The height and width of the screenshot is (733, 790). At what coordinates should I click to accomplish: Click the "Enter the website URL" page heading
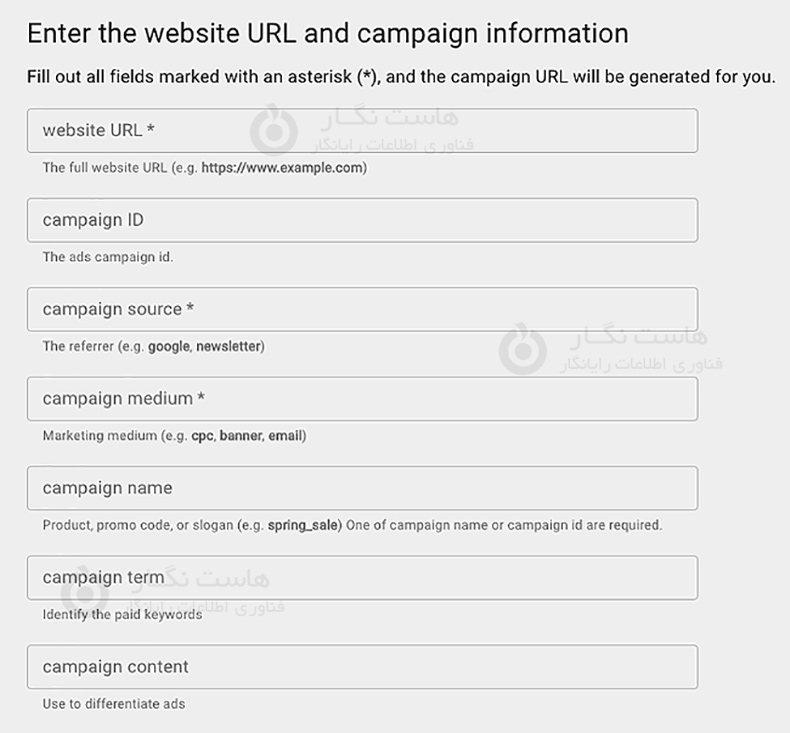tap(327, 33)
